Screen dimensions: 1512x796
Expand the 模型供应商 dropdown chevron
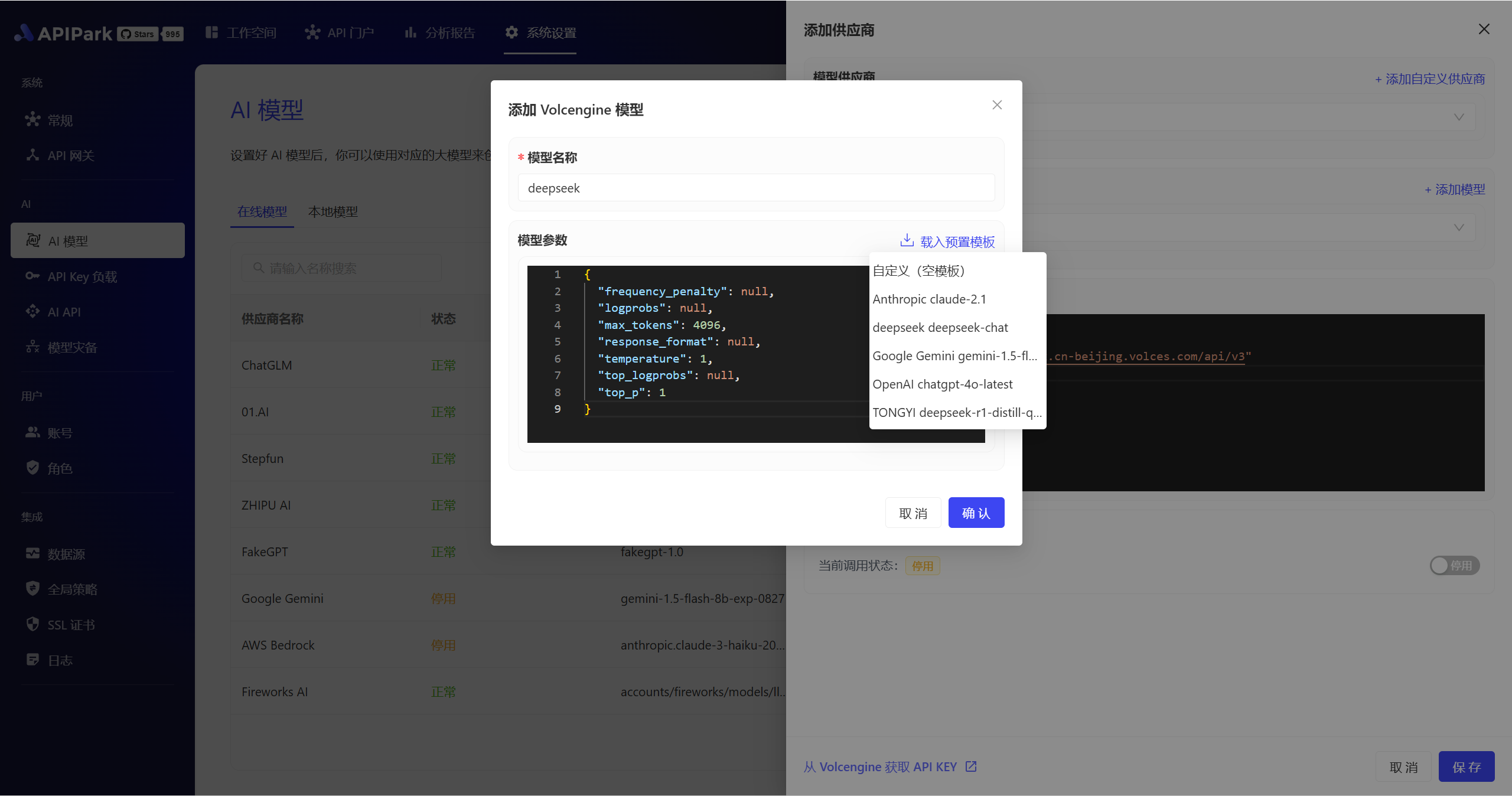1459,117
